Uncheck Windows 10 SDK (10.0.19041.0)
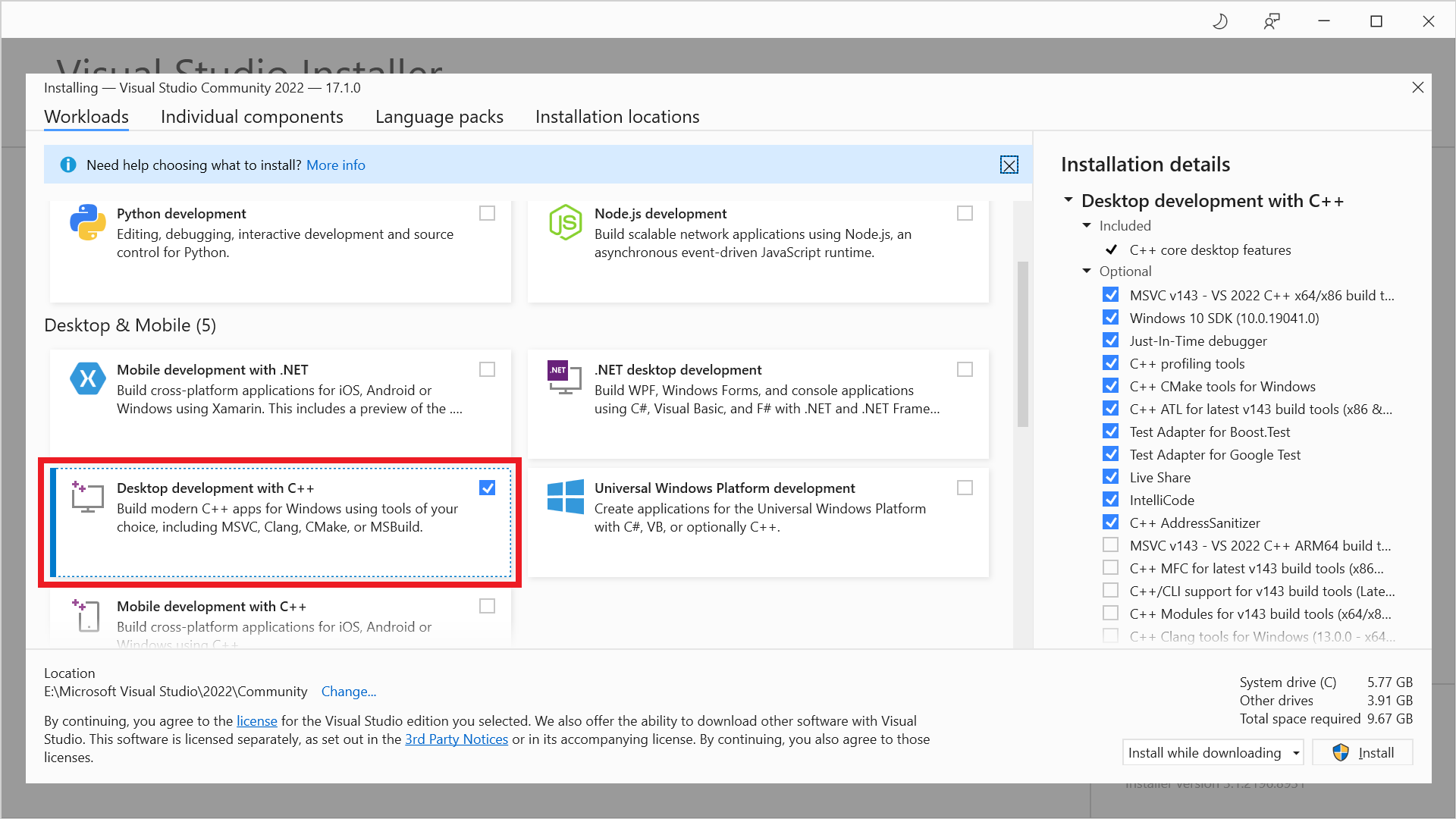This screenshot has width=1456, height=819. 1110,318
